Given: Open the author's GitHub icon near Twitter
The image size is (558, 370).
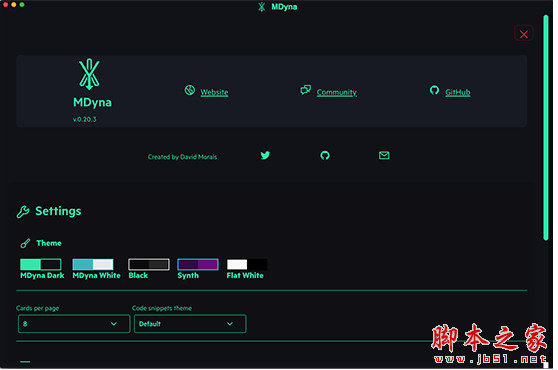Looking at the screenshot, I should [325, 155].
